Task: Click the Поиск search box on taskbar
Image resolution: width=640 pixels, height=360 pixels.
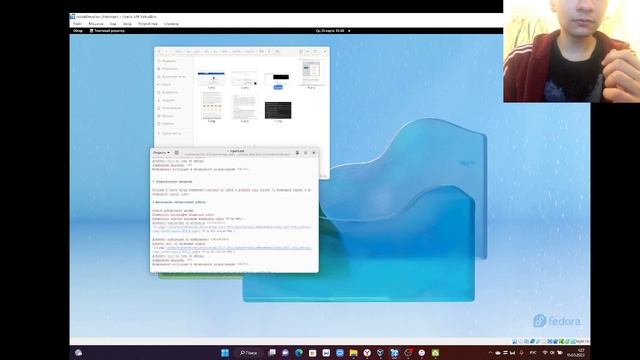Action: click(x=249, y=353)
